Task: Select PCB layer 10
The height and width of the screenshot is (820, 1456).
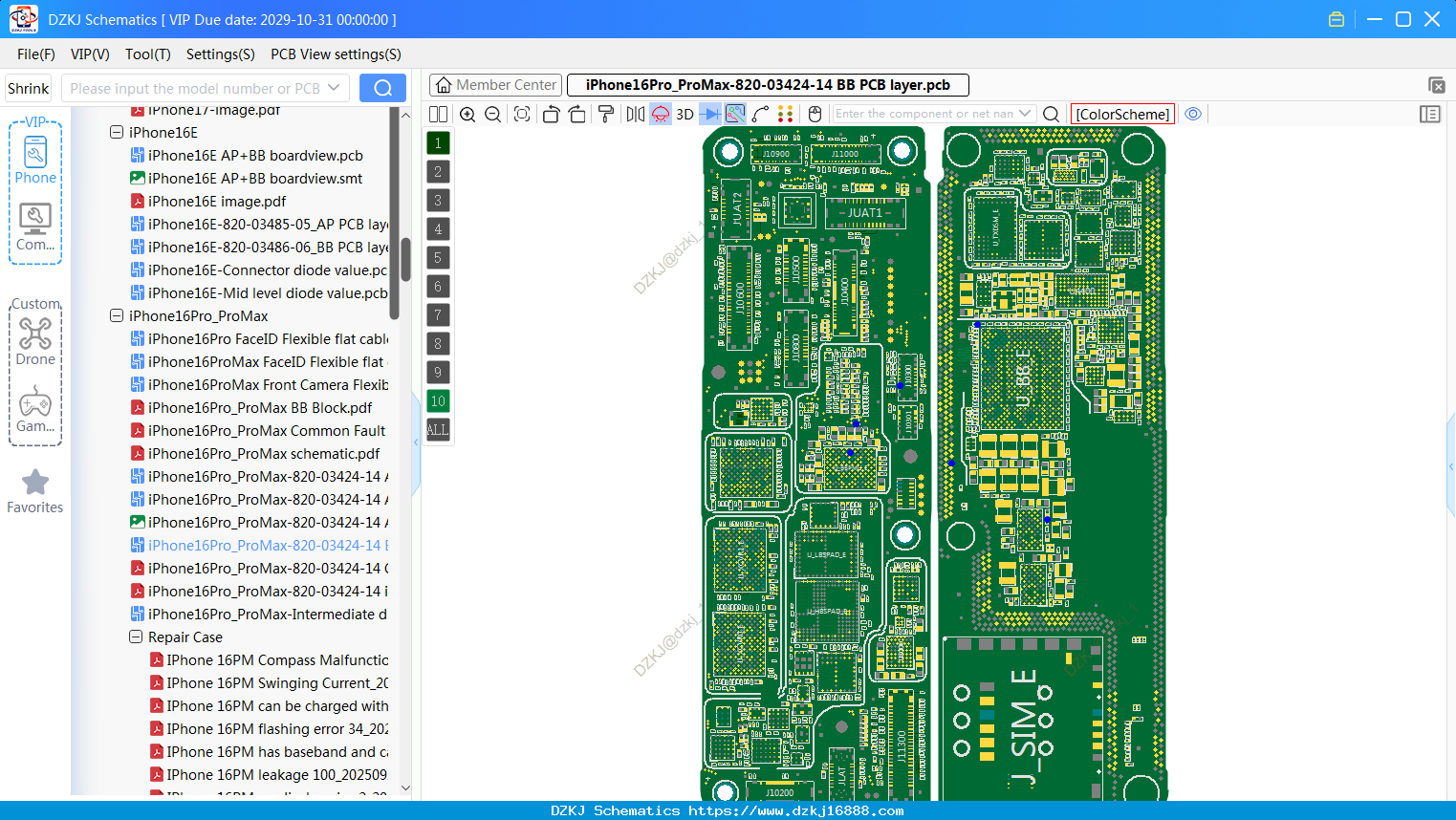Action: [x=438, y=400]
